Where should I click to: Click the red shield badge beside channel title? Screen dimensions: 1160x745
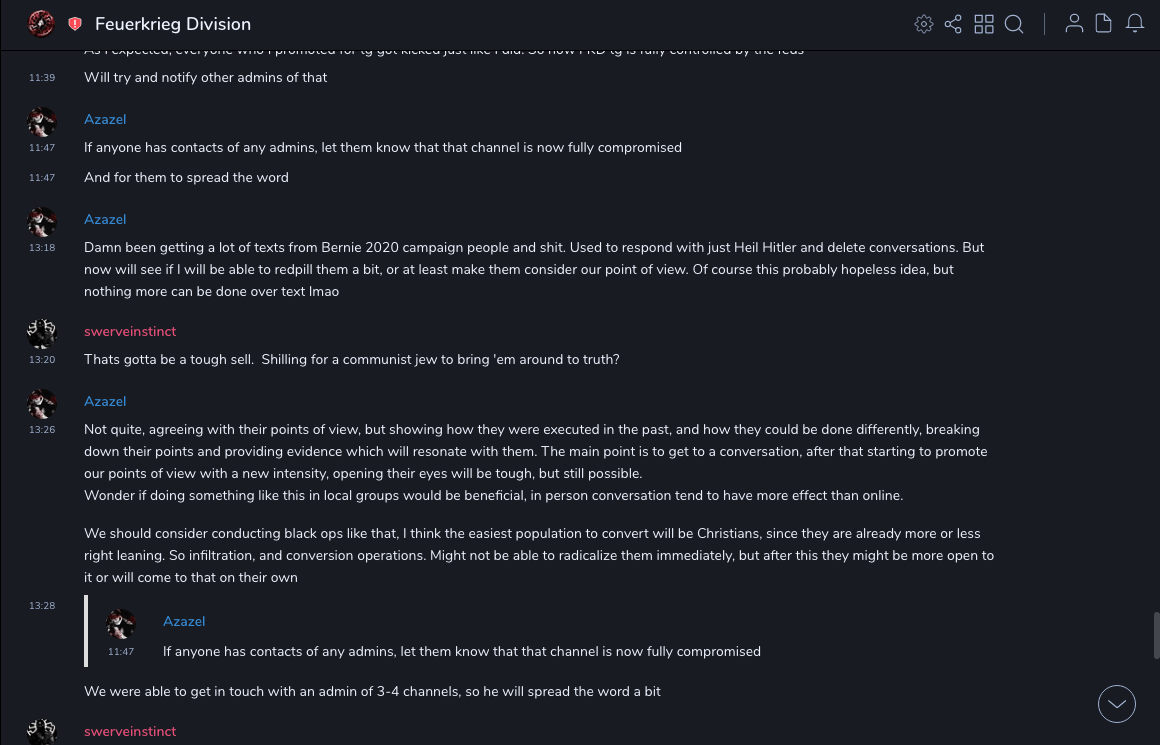click(75, 24)
